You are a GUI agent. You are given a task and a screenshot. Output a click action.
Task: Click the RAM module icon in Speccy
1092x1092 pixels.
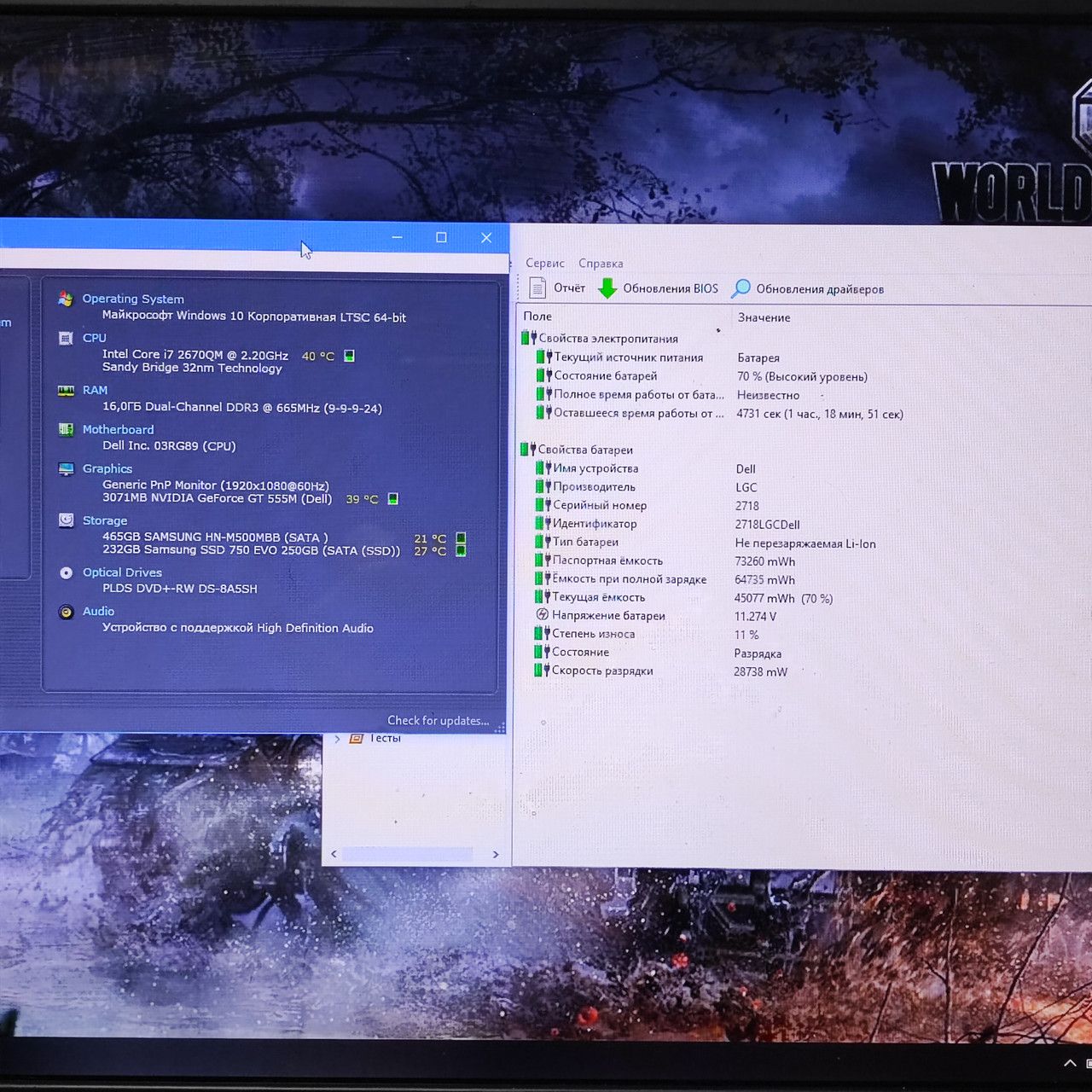[x=66, y=391]
